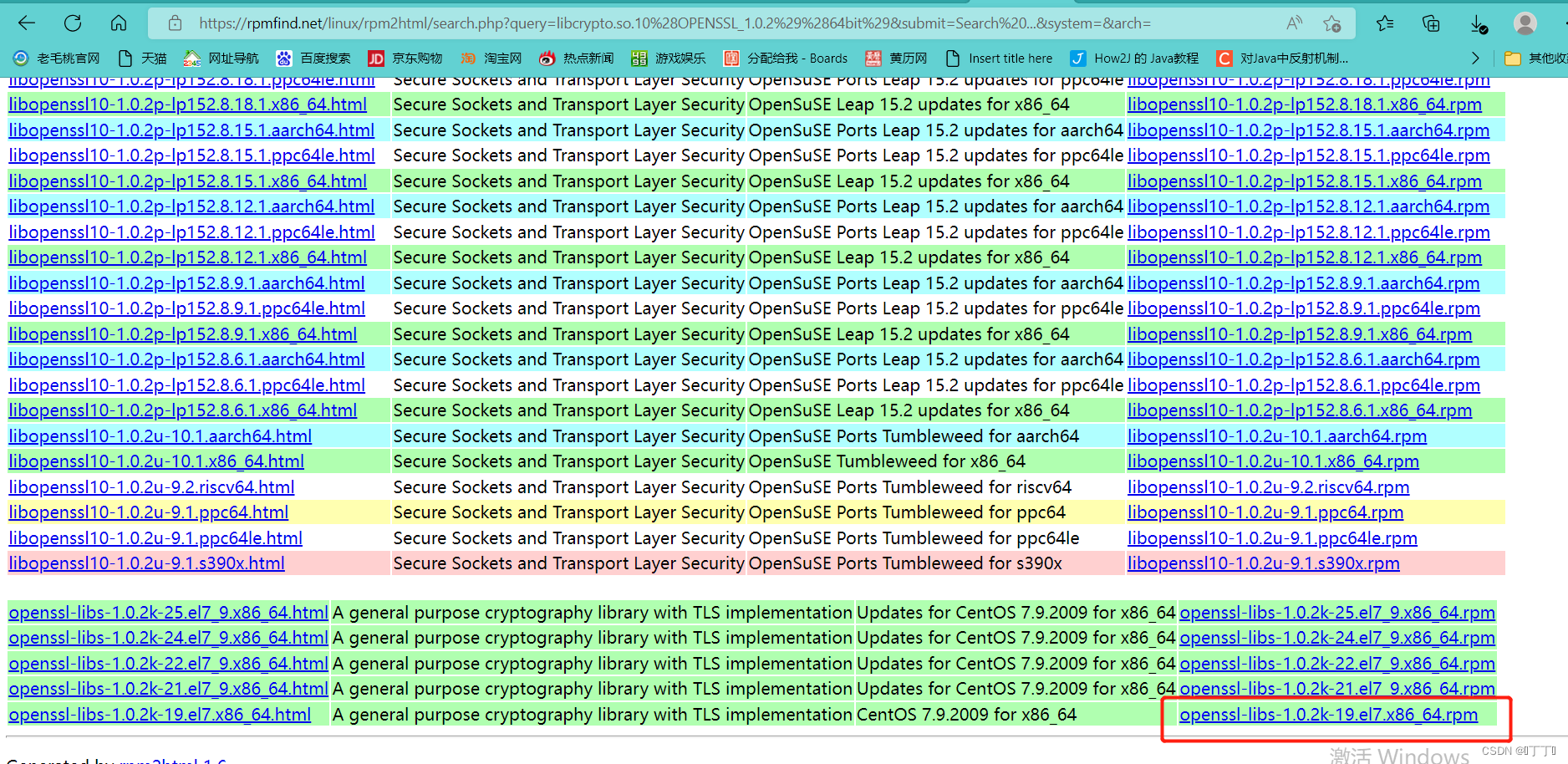The width and height of the screenshot is (1568, 764).
Task: Select 'OpenSuSE Ports Tumbleweed for s390x' text
Action: coord(905,563)
